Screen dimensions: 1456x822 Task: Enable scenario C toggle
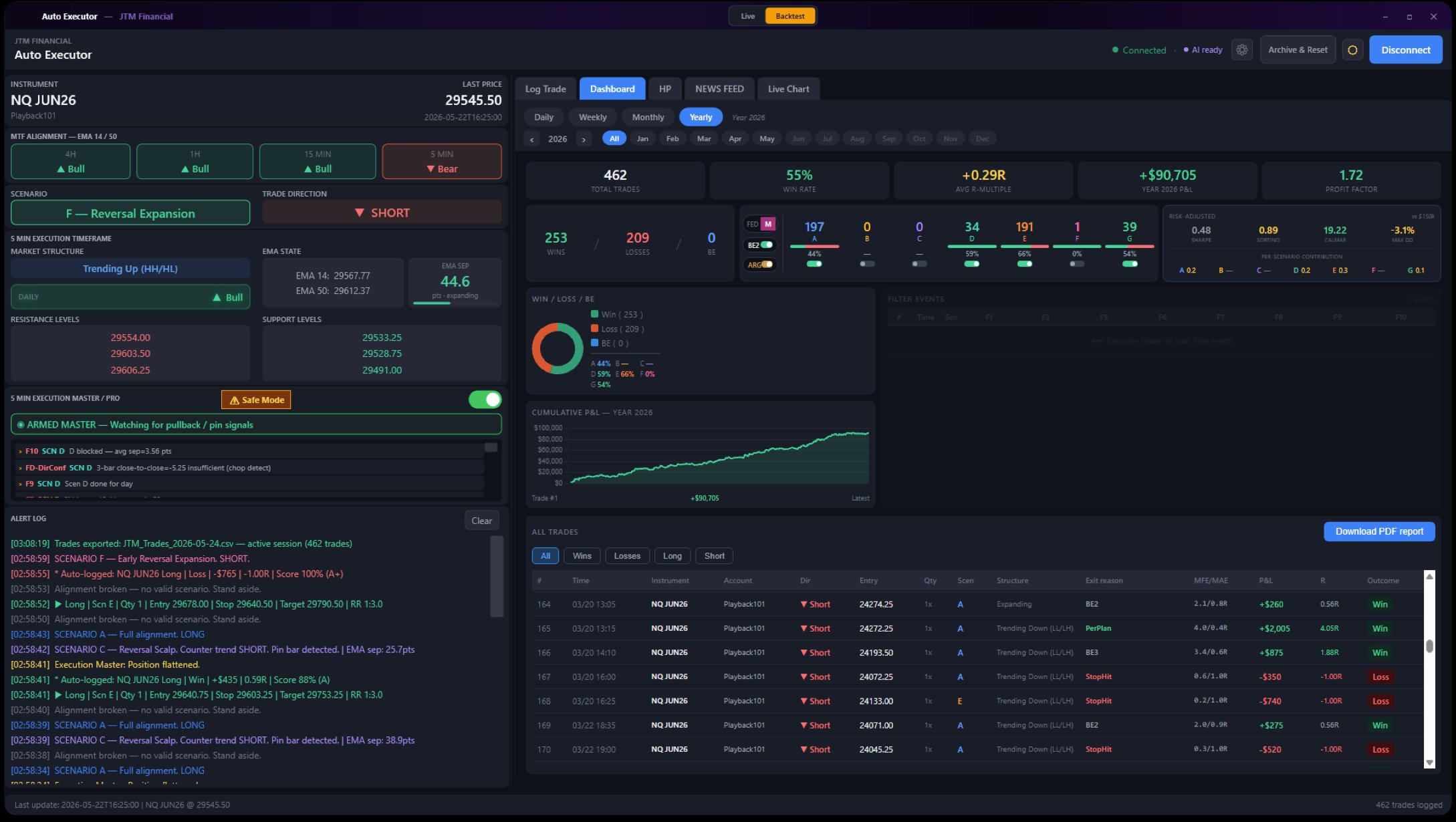coord(919,264)
